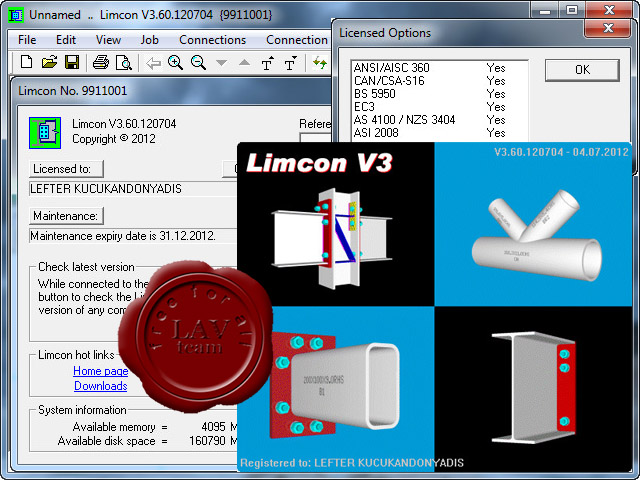
Task: Click Available disk space value 160790
Action: click(x=207, y=441)
